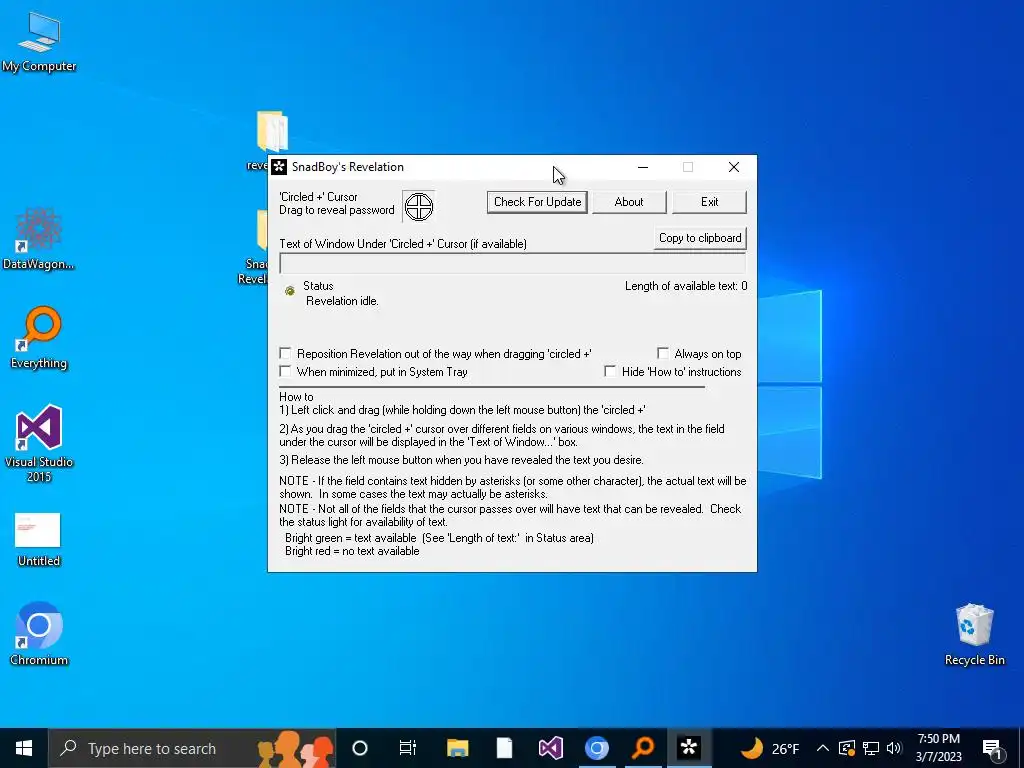Click the status light indicator
Viewport: 1024px width, 768px height.
point(290,291)
